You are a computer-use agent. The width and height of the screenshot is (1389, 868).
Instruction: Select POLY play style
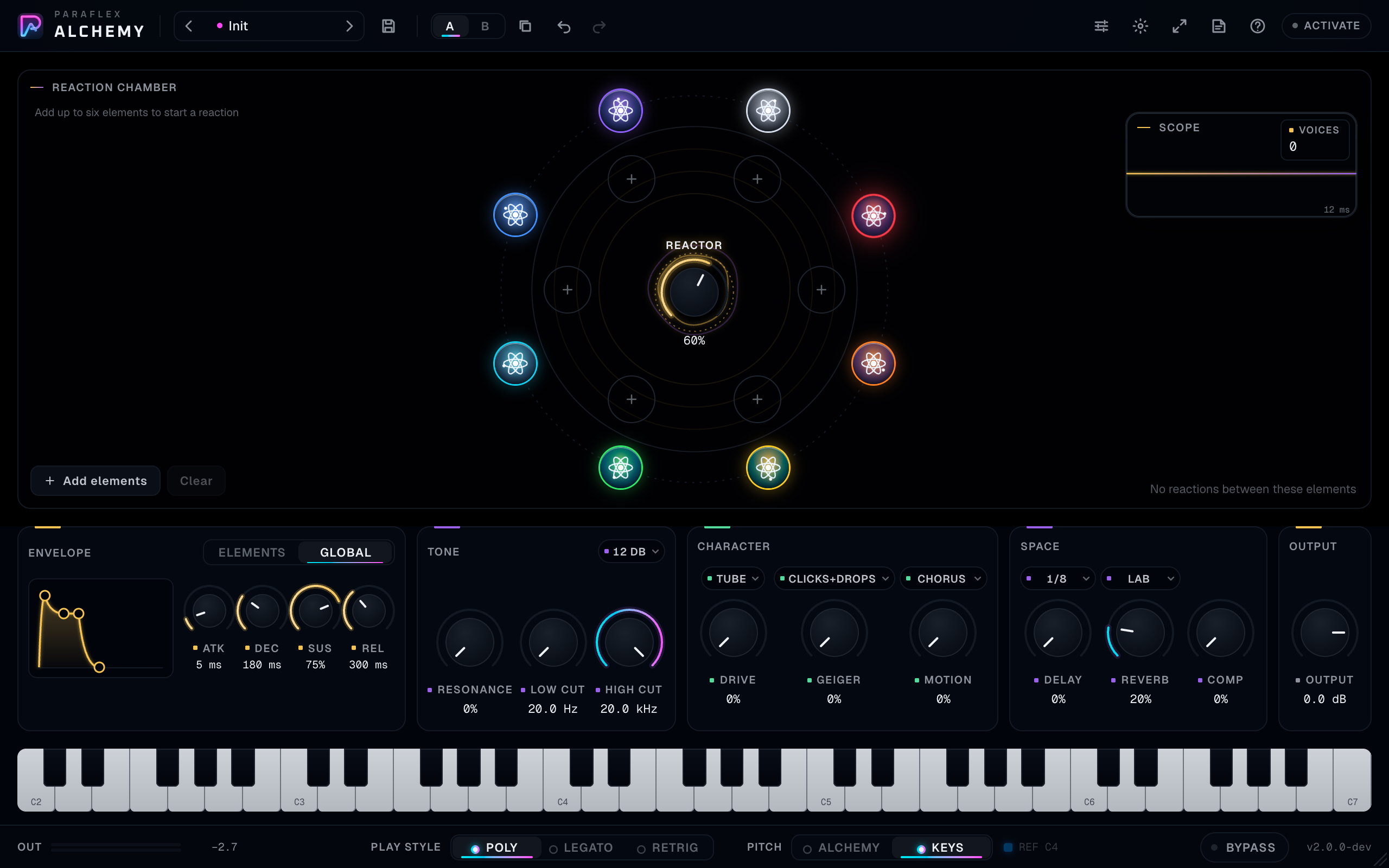[496, 847]
